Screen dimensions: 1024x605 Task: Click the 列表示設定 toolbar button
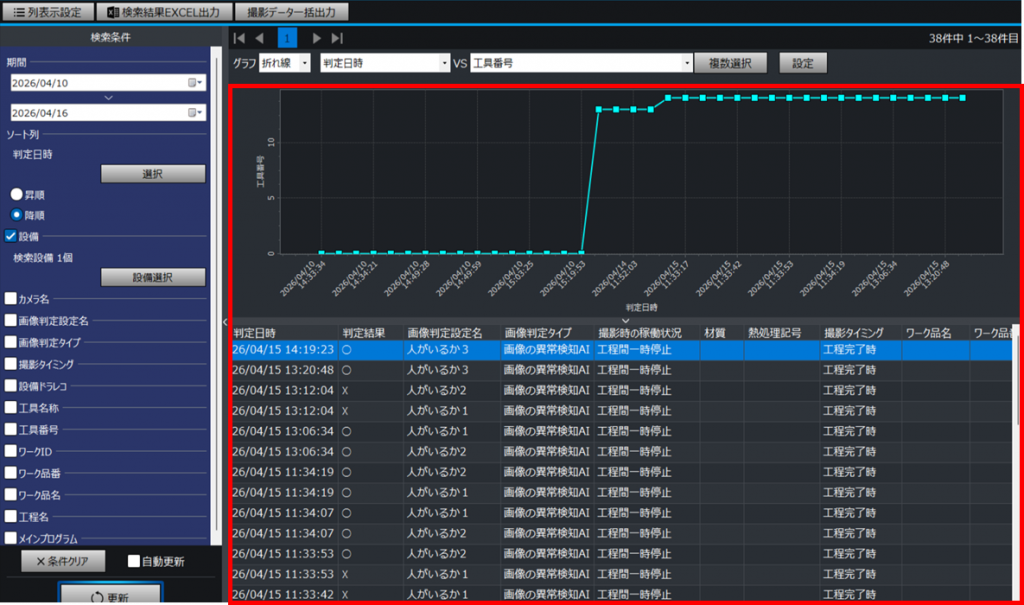click(x=49, y=12)
